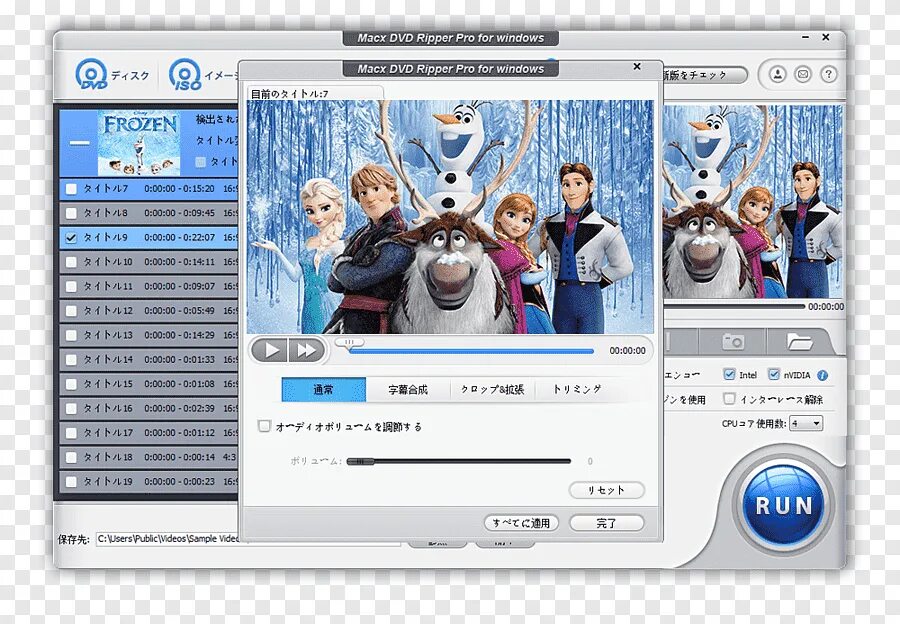Click the 新版をチェック update button

(705, 75)
